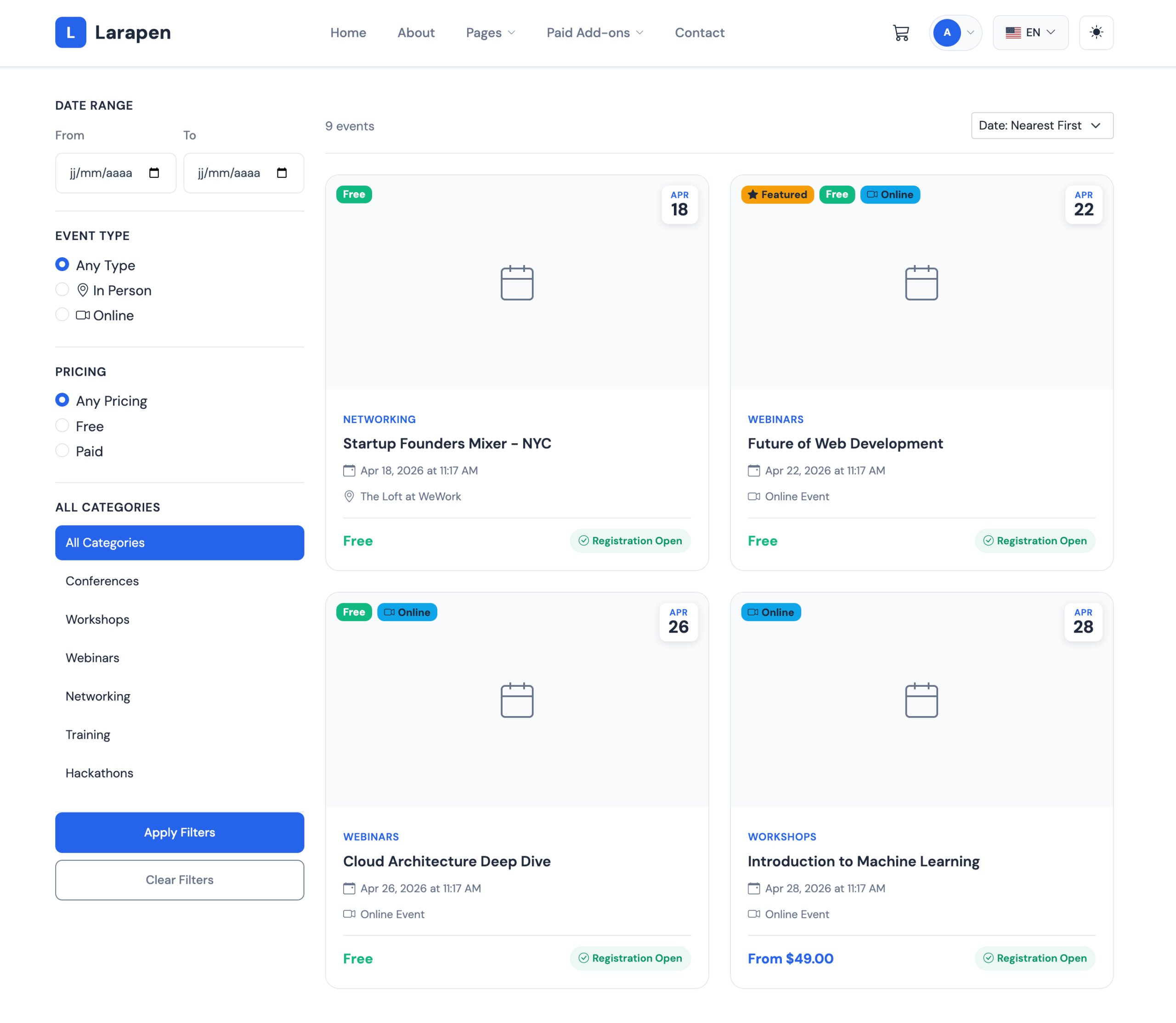Click the Featured star badge

click(x=777, y=195)
